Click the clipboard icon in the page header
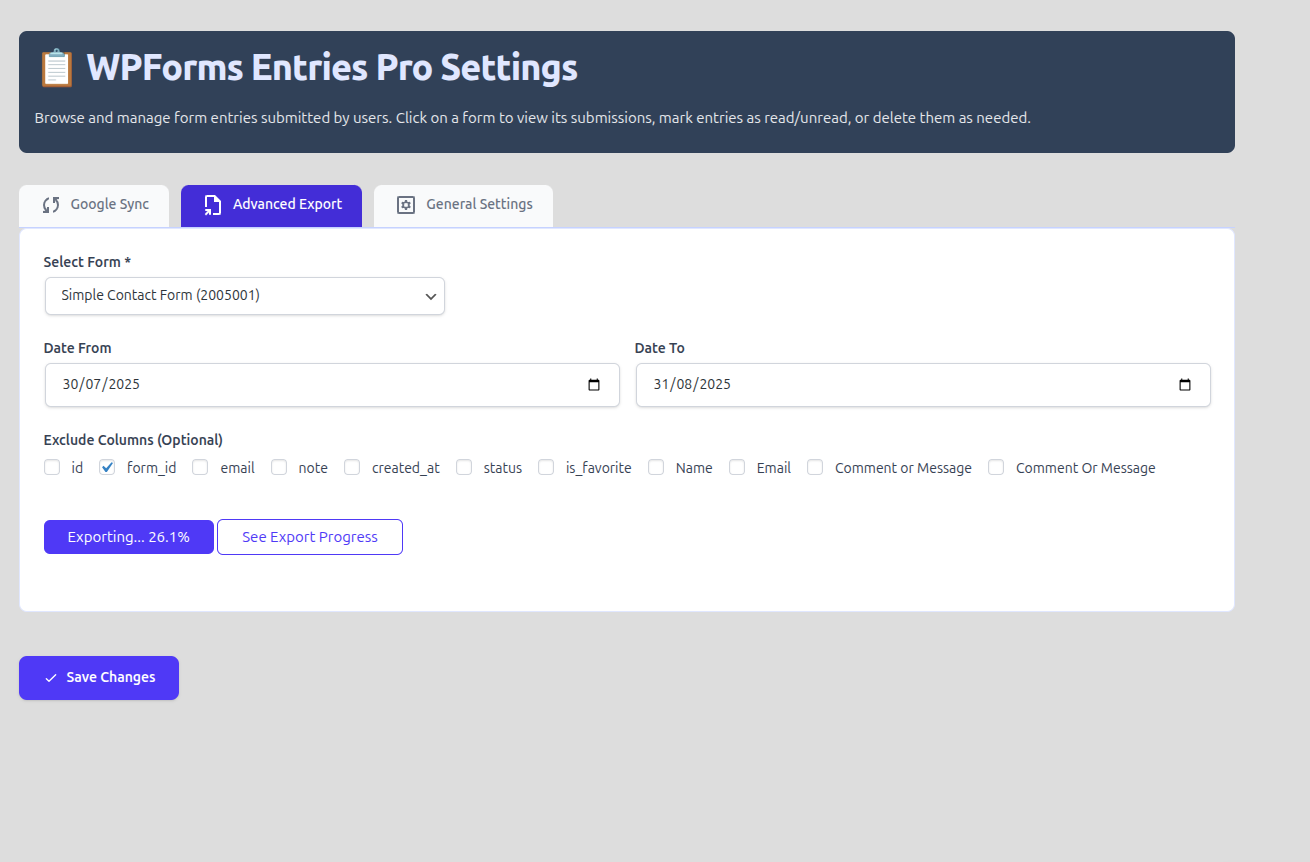Image resolution: width=1310 pixels, height=862 pixels. pos(56,68)
